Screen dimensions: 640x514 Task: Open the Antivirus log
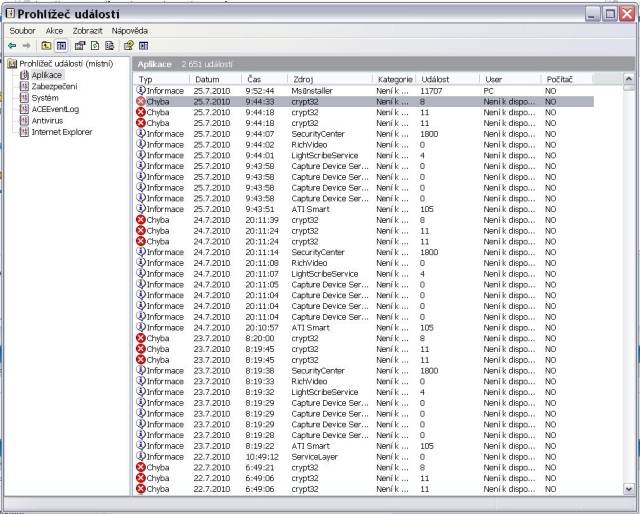(47, 121)
